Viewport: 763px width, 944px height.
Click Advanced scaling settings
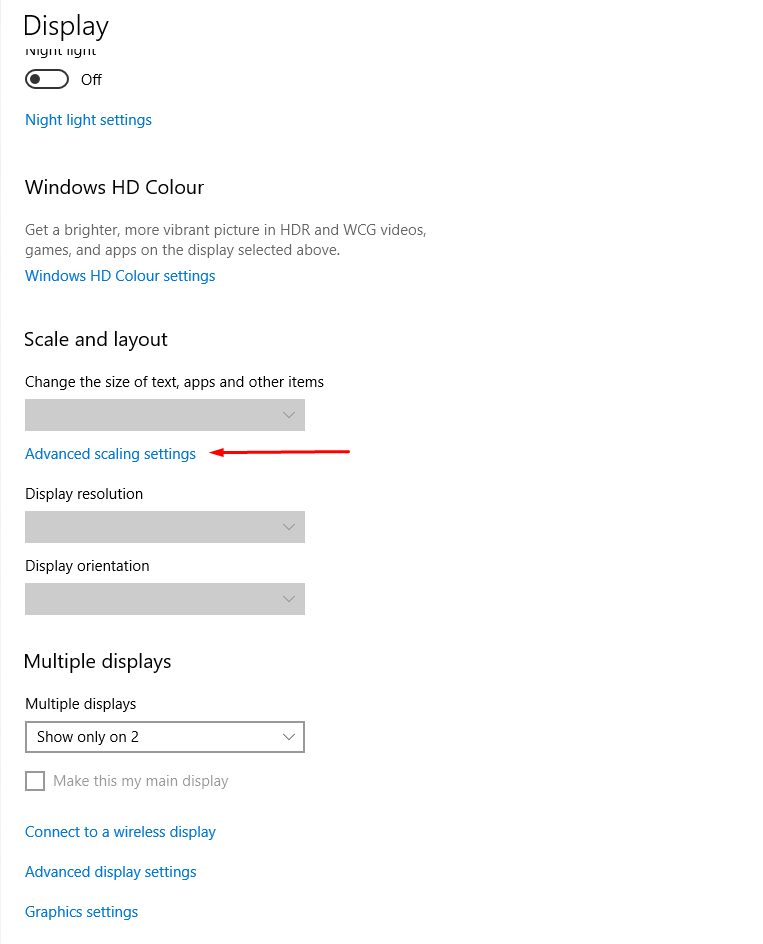pos(110,453)
